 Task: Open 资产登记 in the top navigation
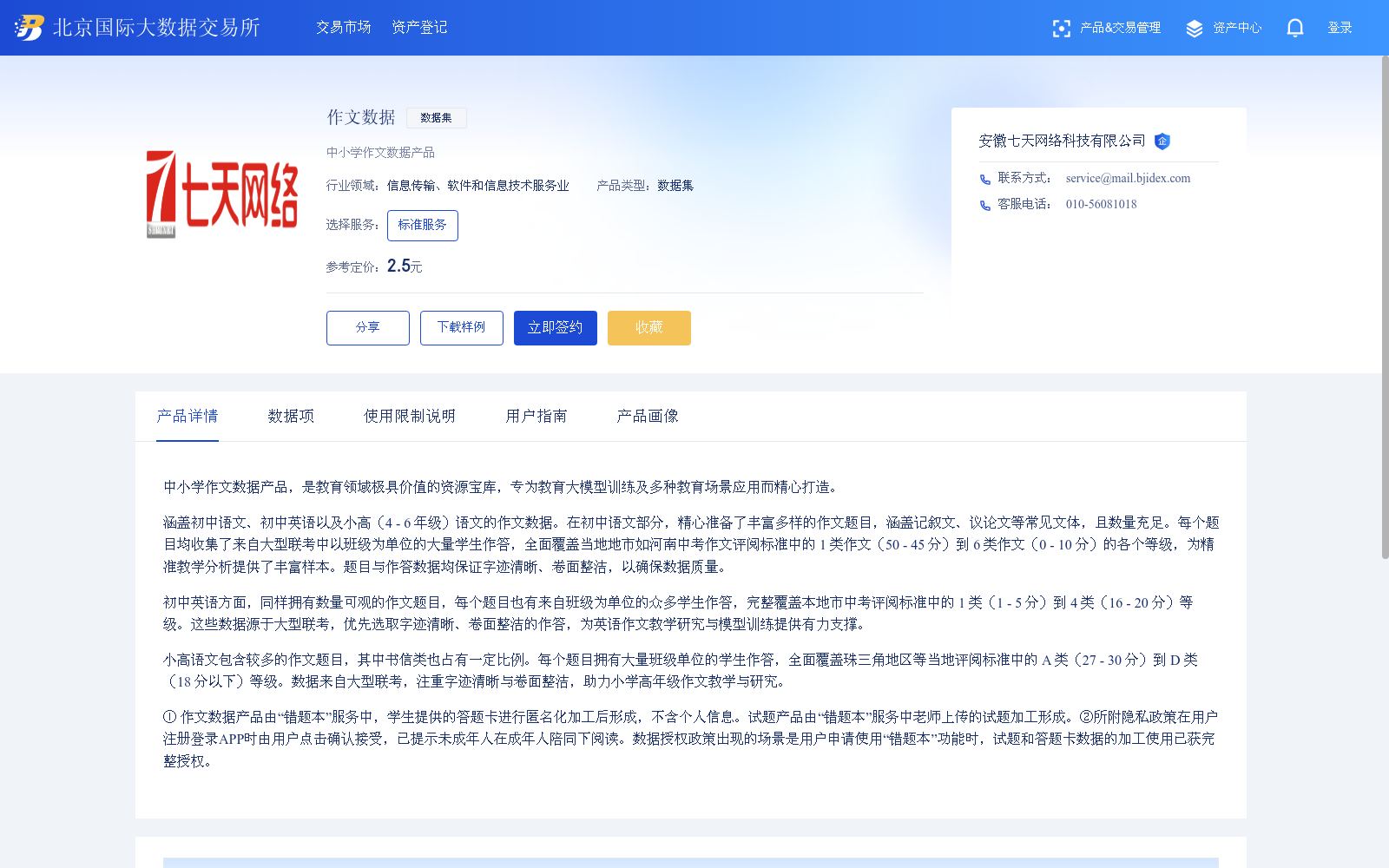coord(419,28)
